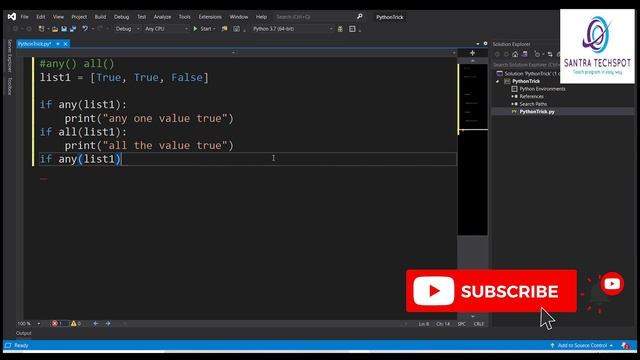
Task: Open the Test menu
Action: (x=142, y=17)
